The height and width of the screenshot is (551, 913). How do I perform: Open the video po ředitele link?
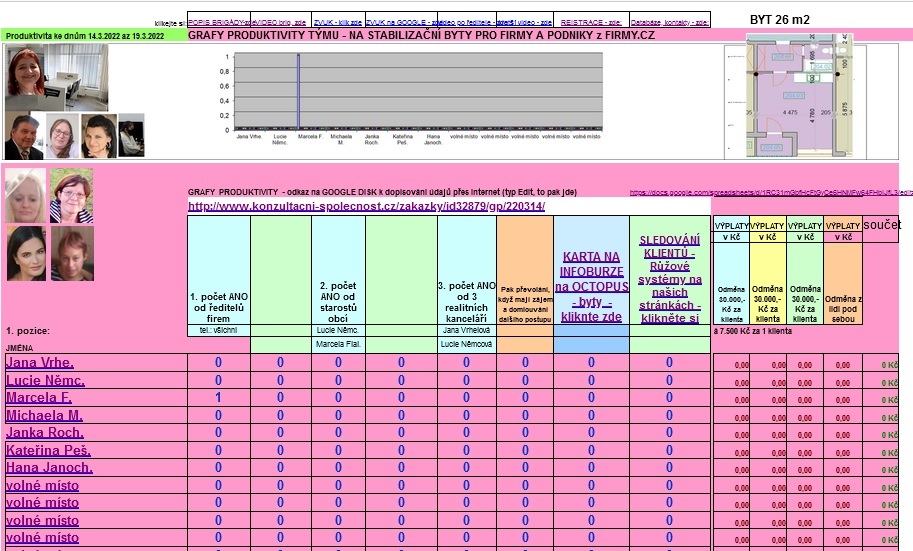(467, 22)
